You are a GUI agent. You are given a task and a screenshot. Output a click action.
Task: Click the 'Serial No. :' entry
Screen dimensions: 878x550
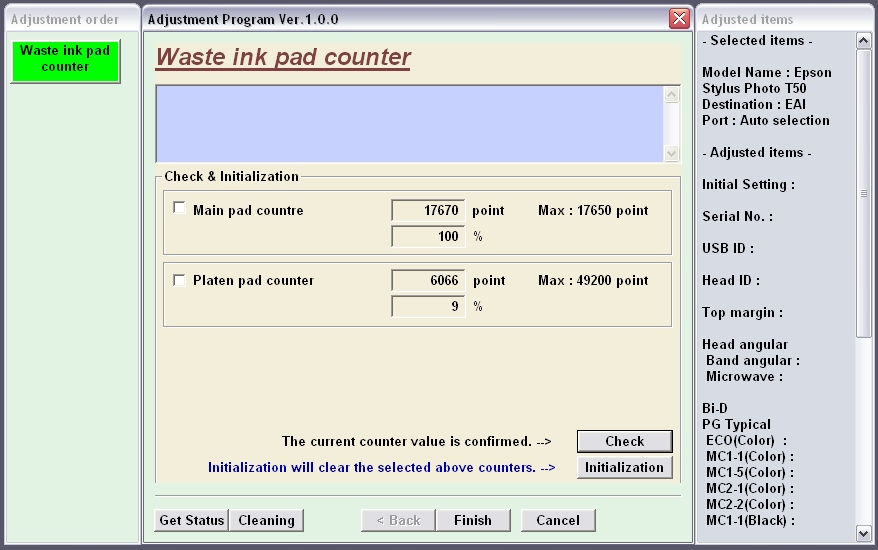[x=737, y=217]
